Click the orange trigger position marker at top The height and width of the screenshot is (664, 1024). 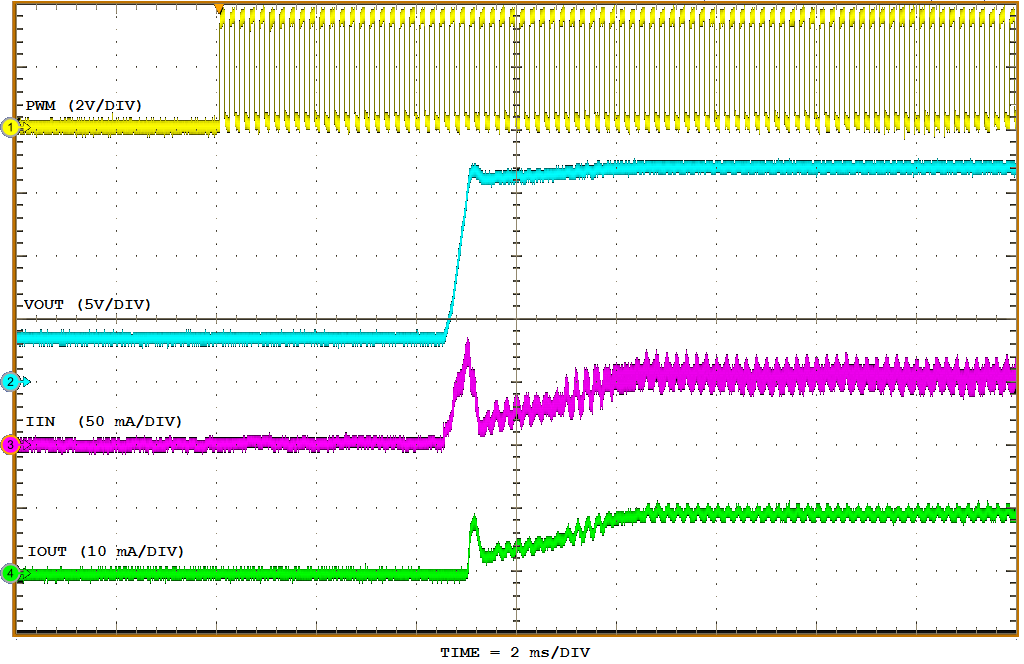pos(219,8)
